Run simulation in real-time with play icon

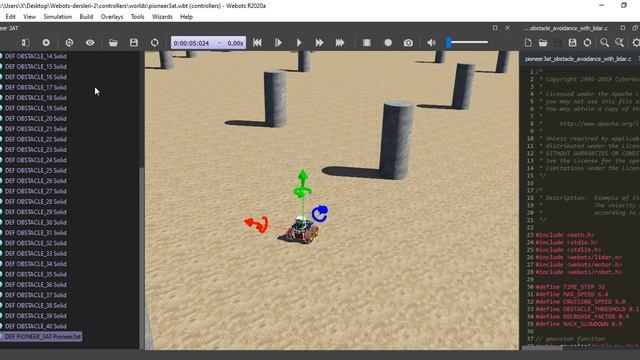[299, 42]
